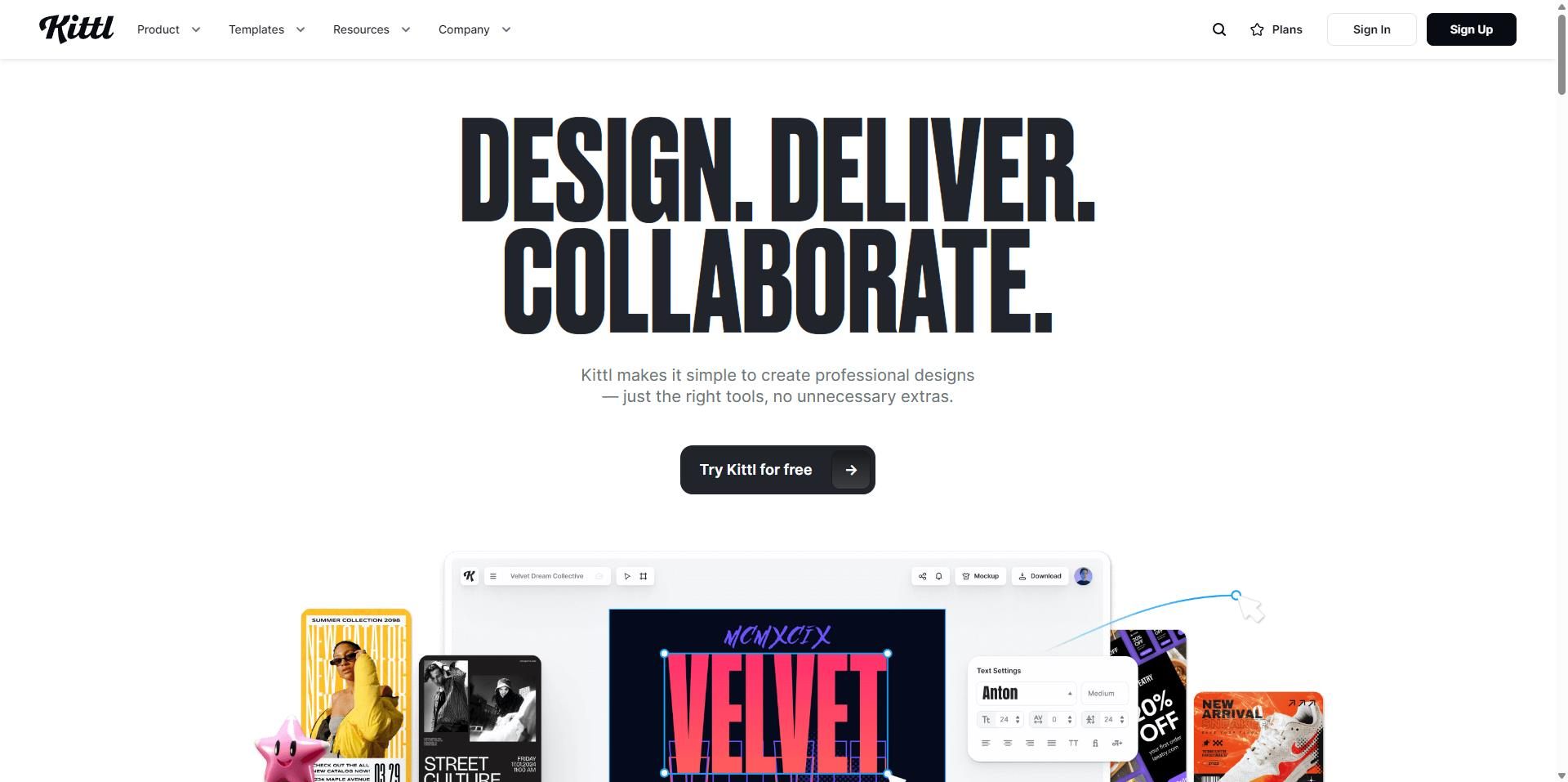1568x782 pixels.
Task: Select center text alignment in Text Settings
Action: (1008, 743)
